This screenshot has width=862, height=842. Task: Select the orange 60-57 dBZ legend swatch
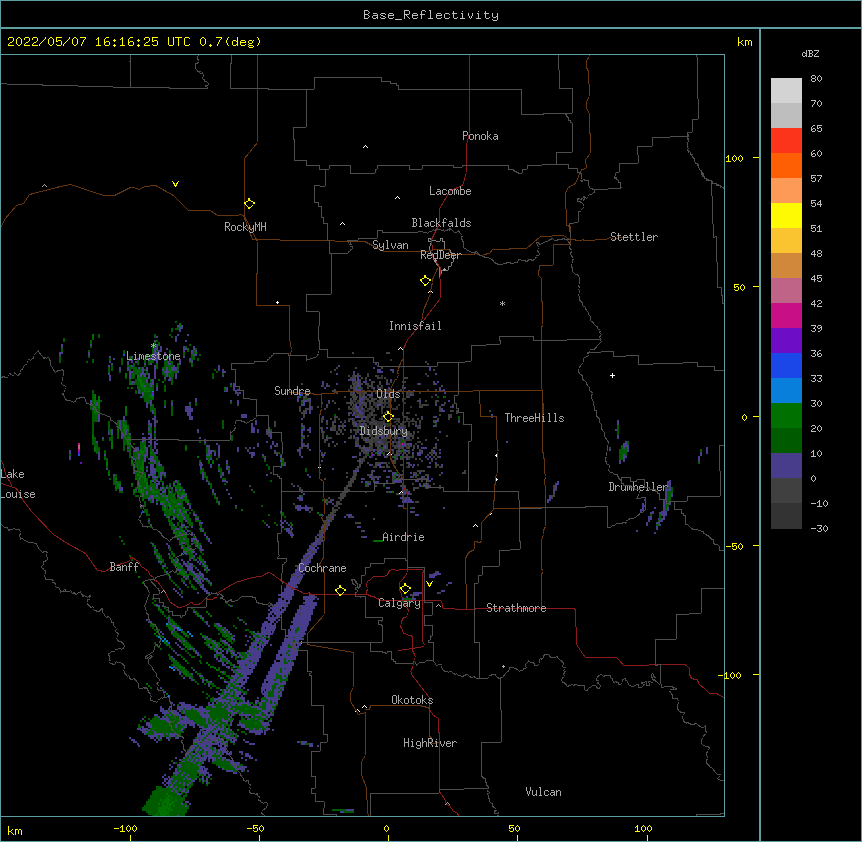(786, 165)
